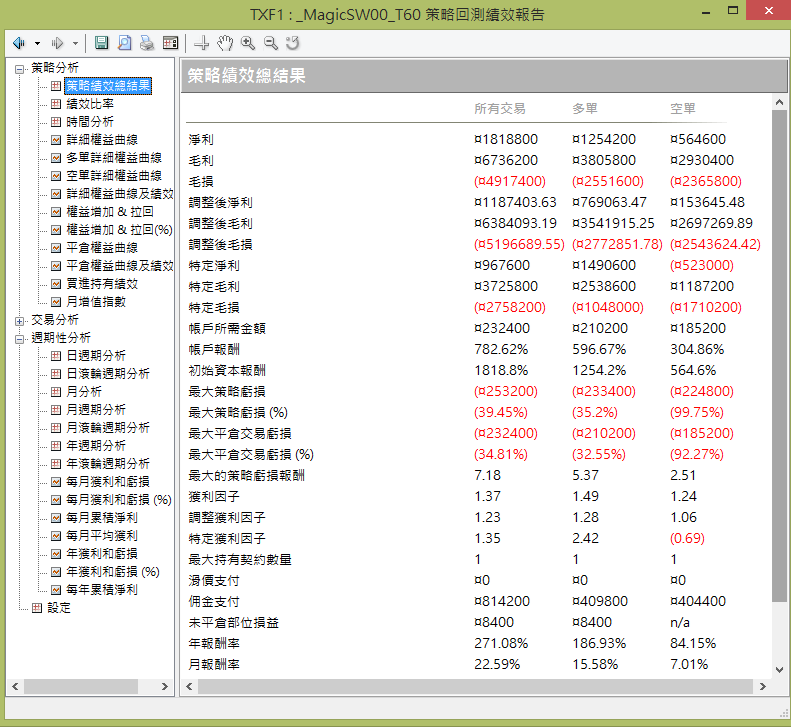
Task: Click scroll-left arrow of tree panel
Action: (15, 687)
